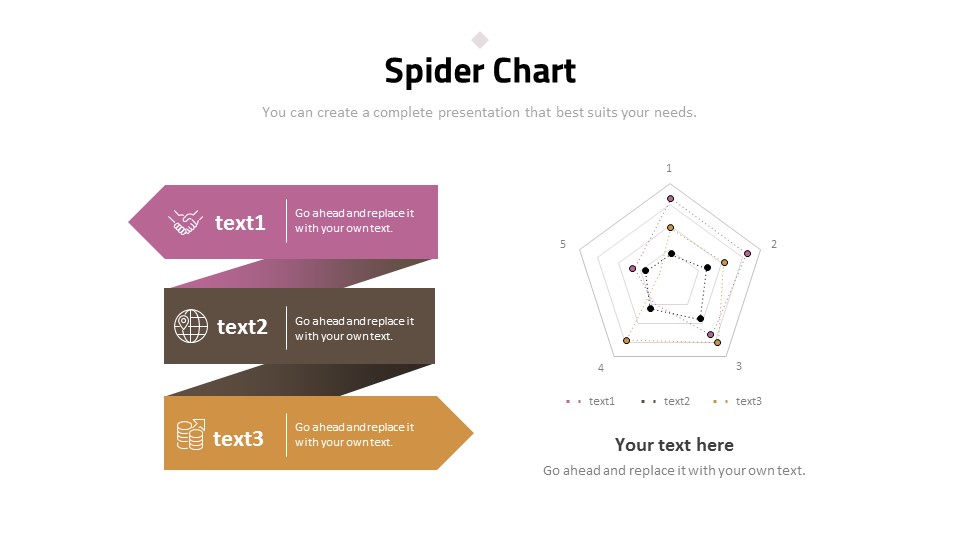Viewport: 960px width, 540px height.
Task: Select the description text in orange banner
Action: (x=354, y=435)
